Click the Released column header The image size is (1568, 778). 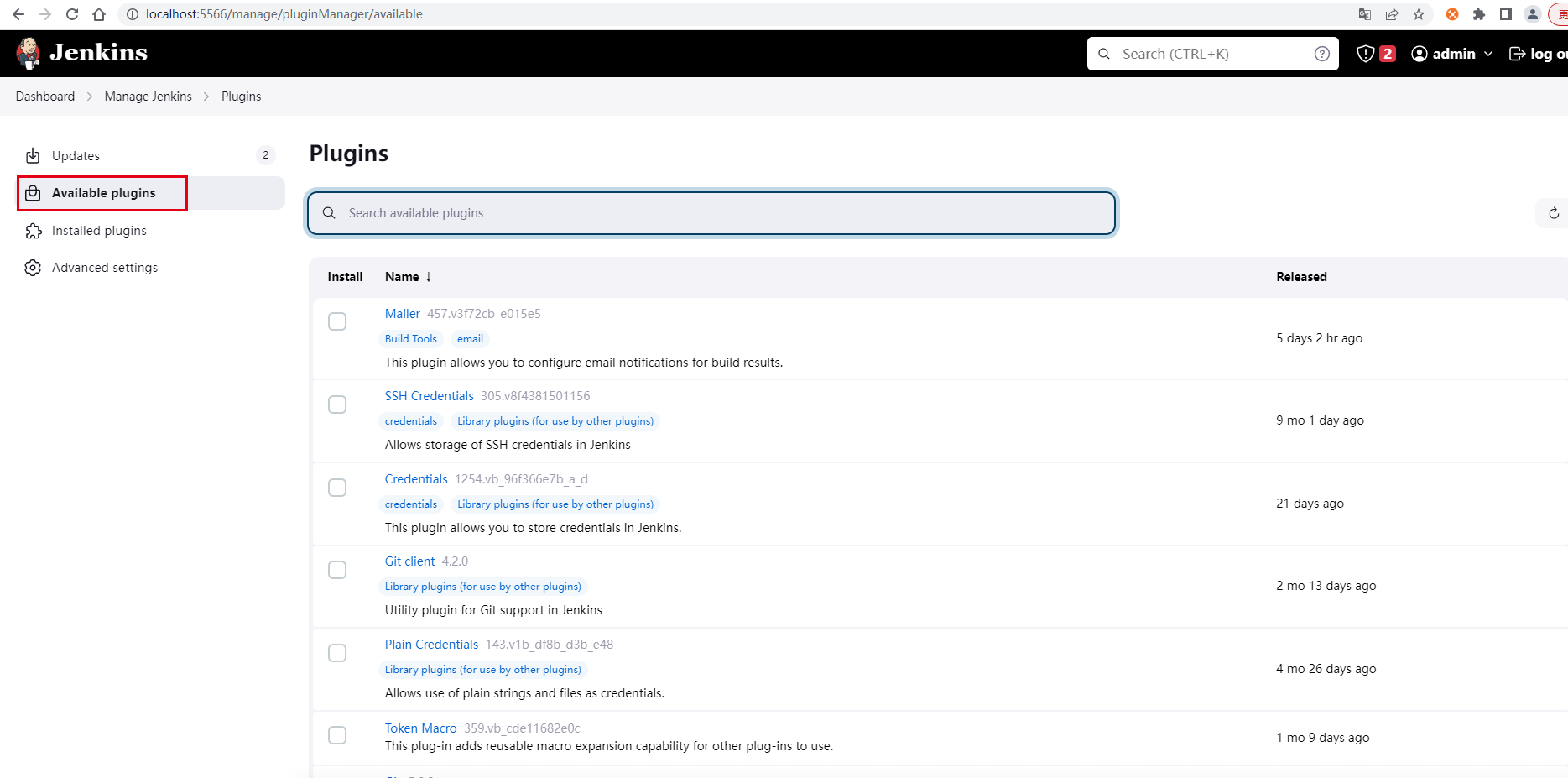coord(1301,277)
